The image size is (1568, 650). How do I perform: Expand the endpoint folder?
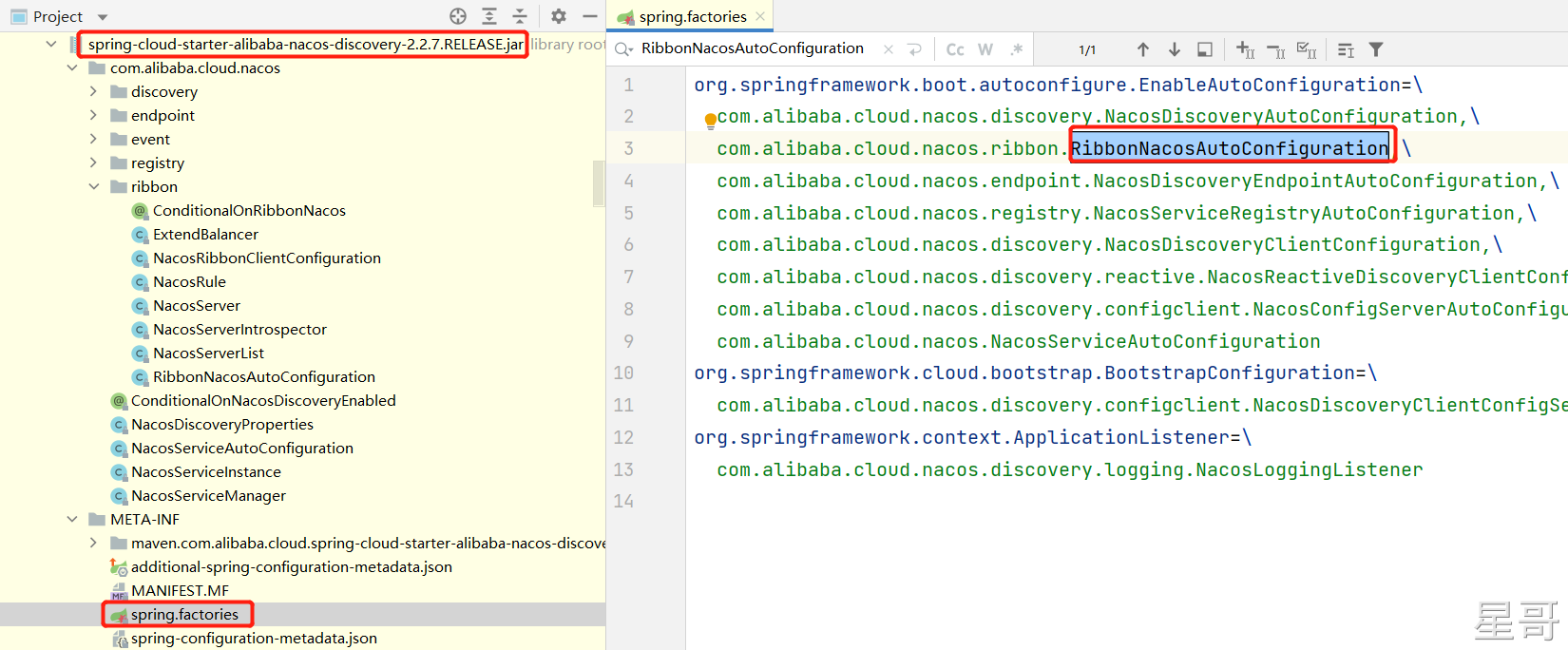tap(93, 115)
